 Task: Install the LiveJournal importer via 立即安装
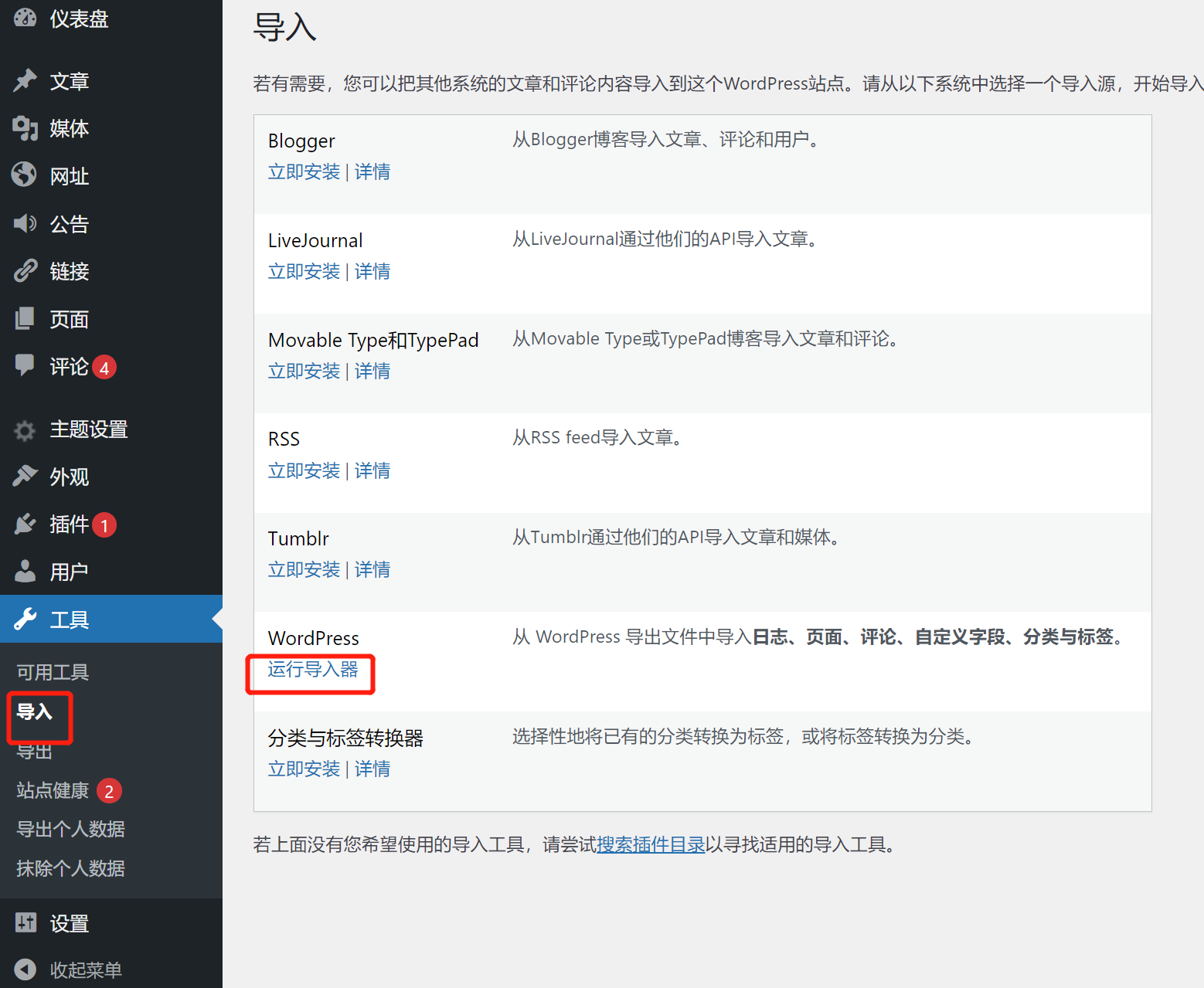coord(304,271)
